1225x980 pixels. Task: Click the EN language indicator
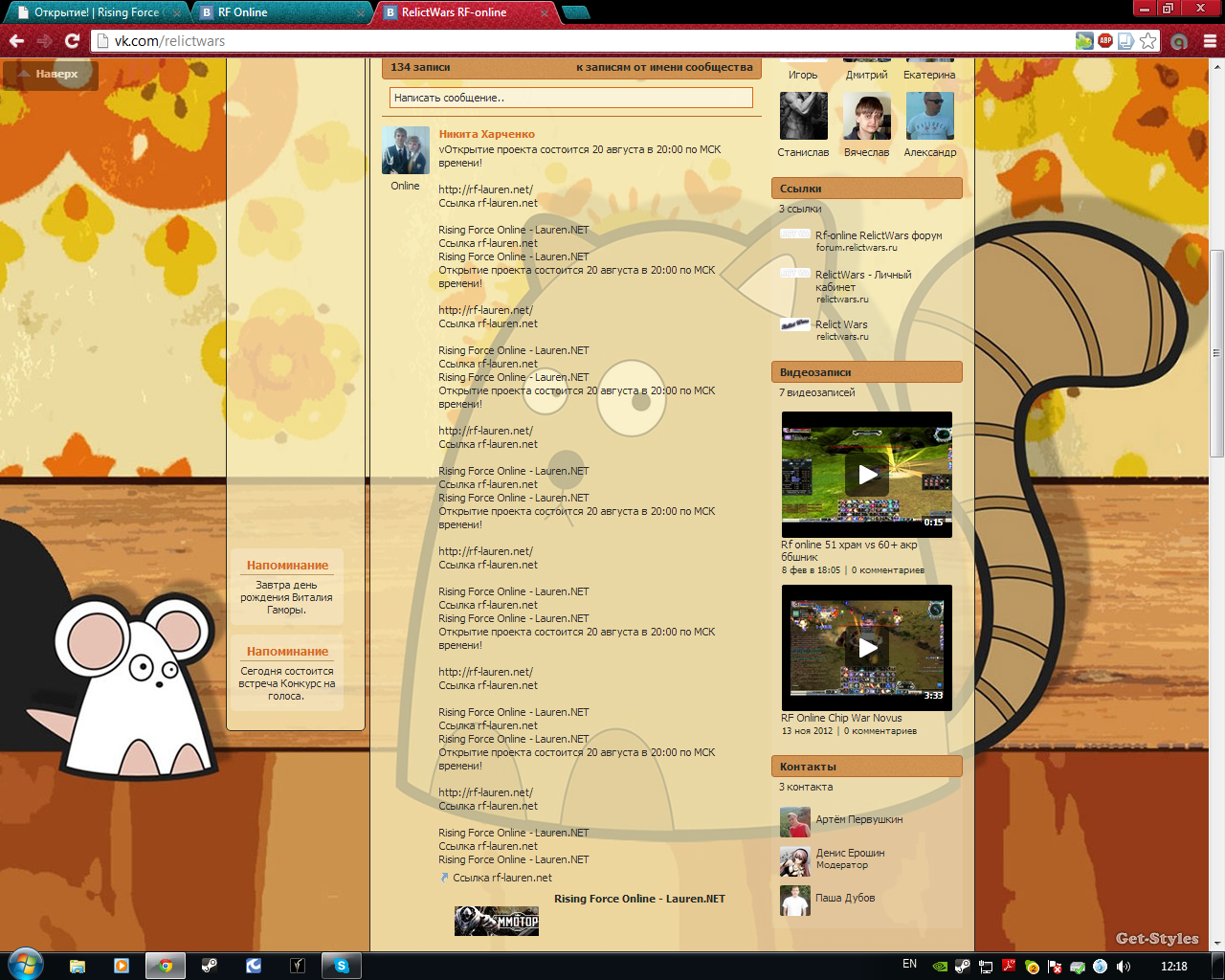(x=909, y=965)
